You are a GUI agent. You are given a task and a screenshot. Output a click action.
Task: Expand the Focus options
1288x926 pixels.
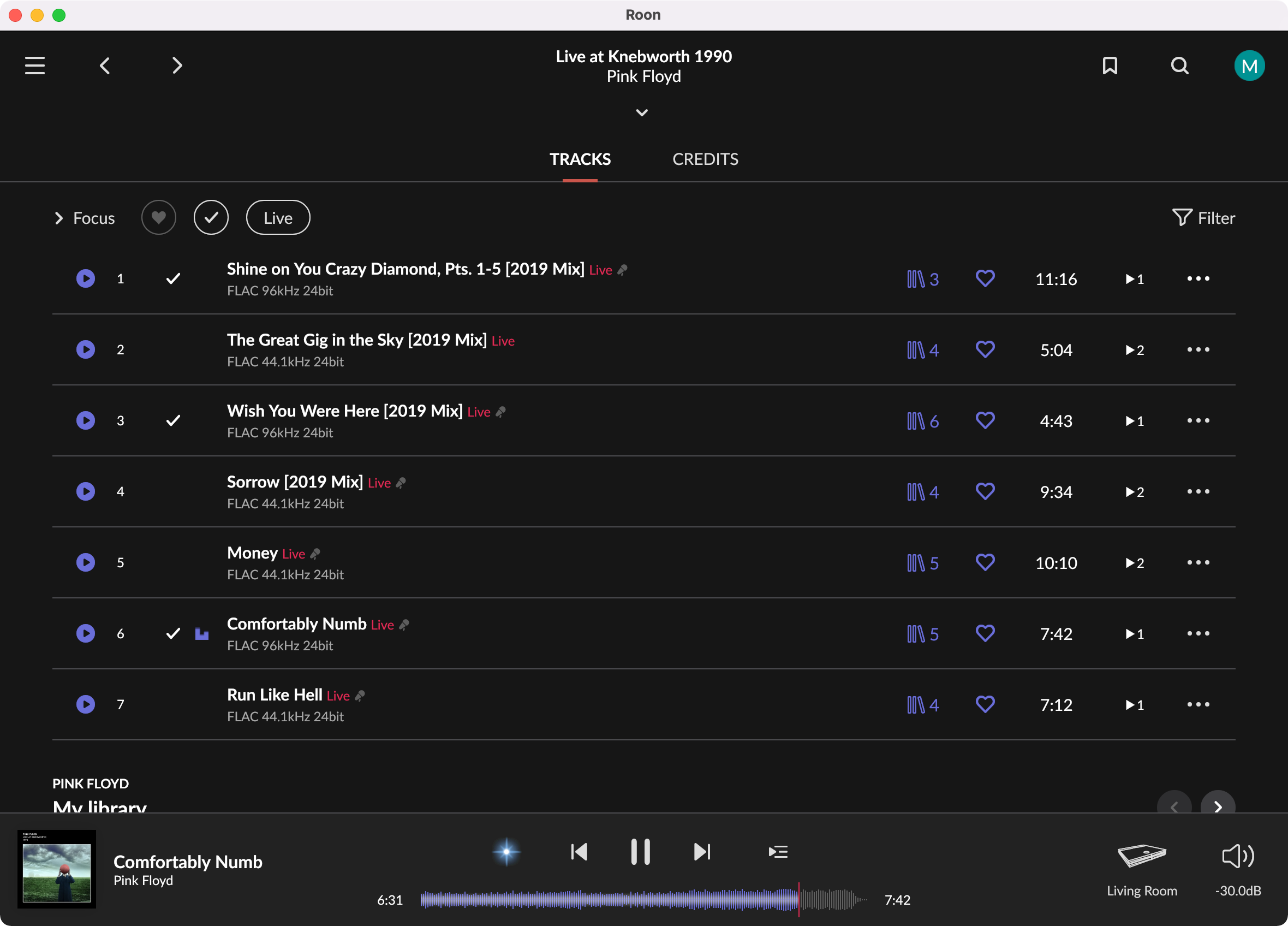coord(85,218)
